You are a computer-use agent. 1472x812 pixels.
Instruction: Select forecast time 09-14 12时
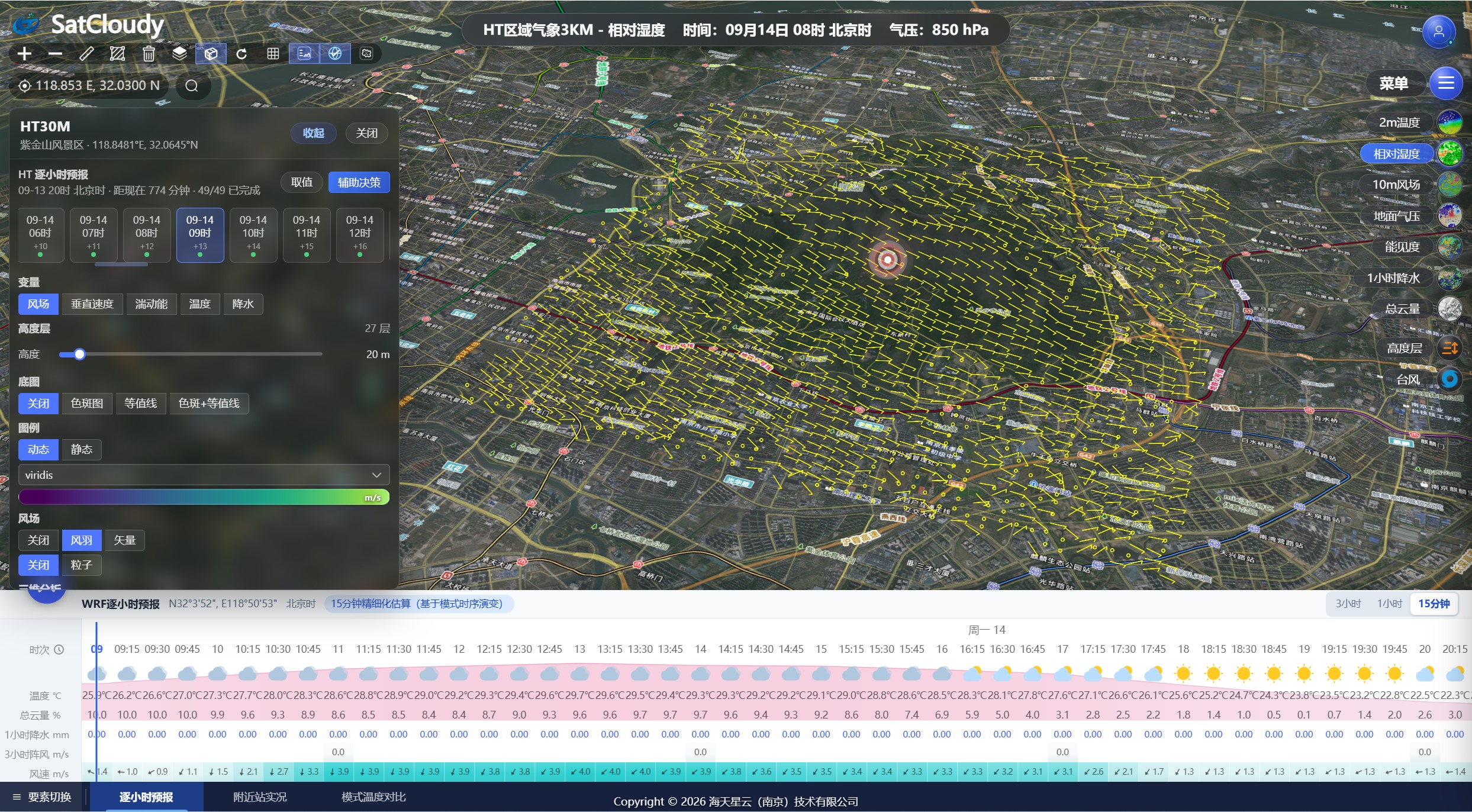360,235
